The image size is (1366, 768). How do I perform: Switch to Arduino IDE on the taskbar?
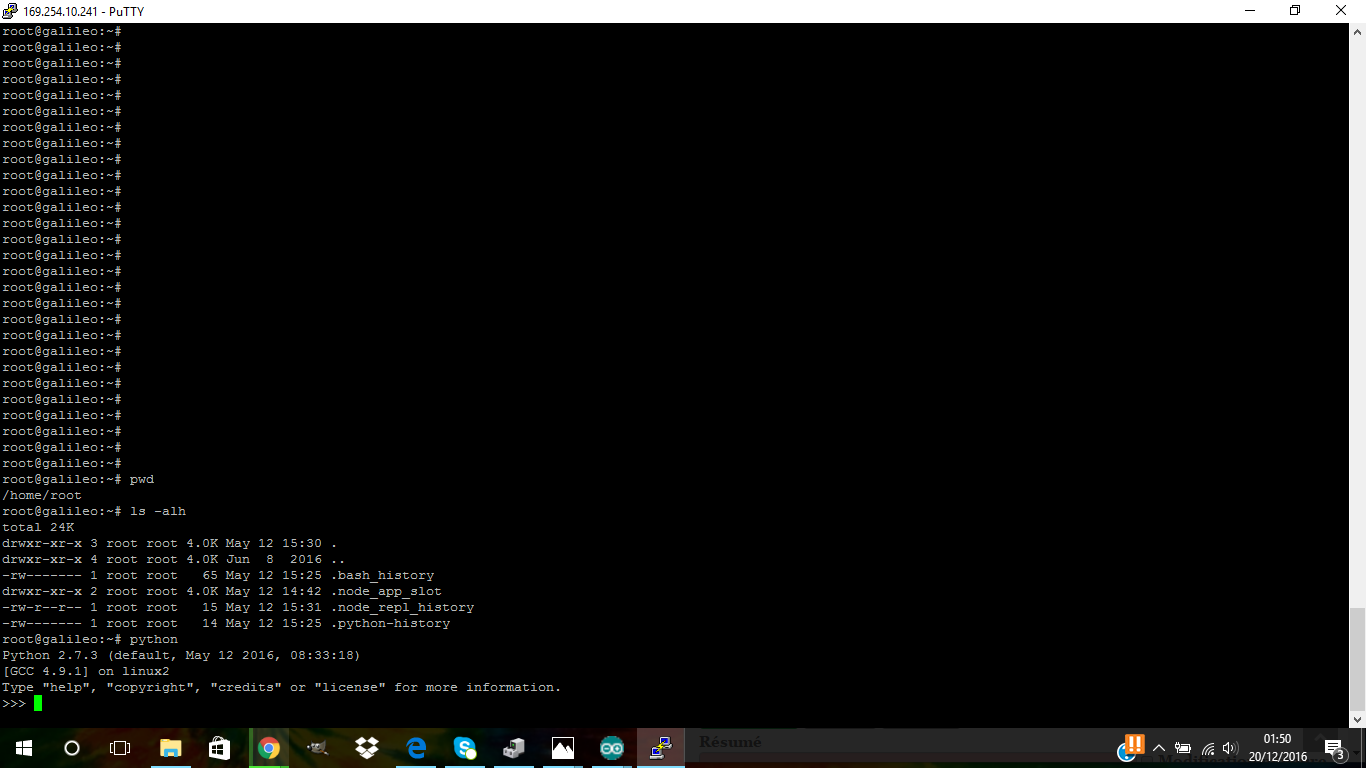coord(611,748)
